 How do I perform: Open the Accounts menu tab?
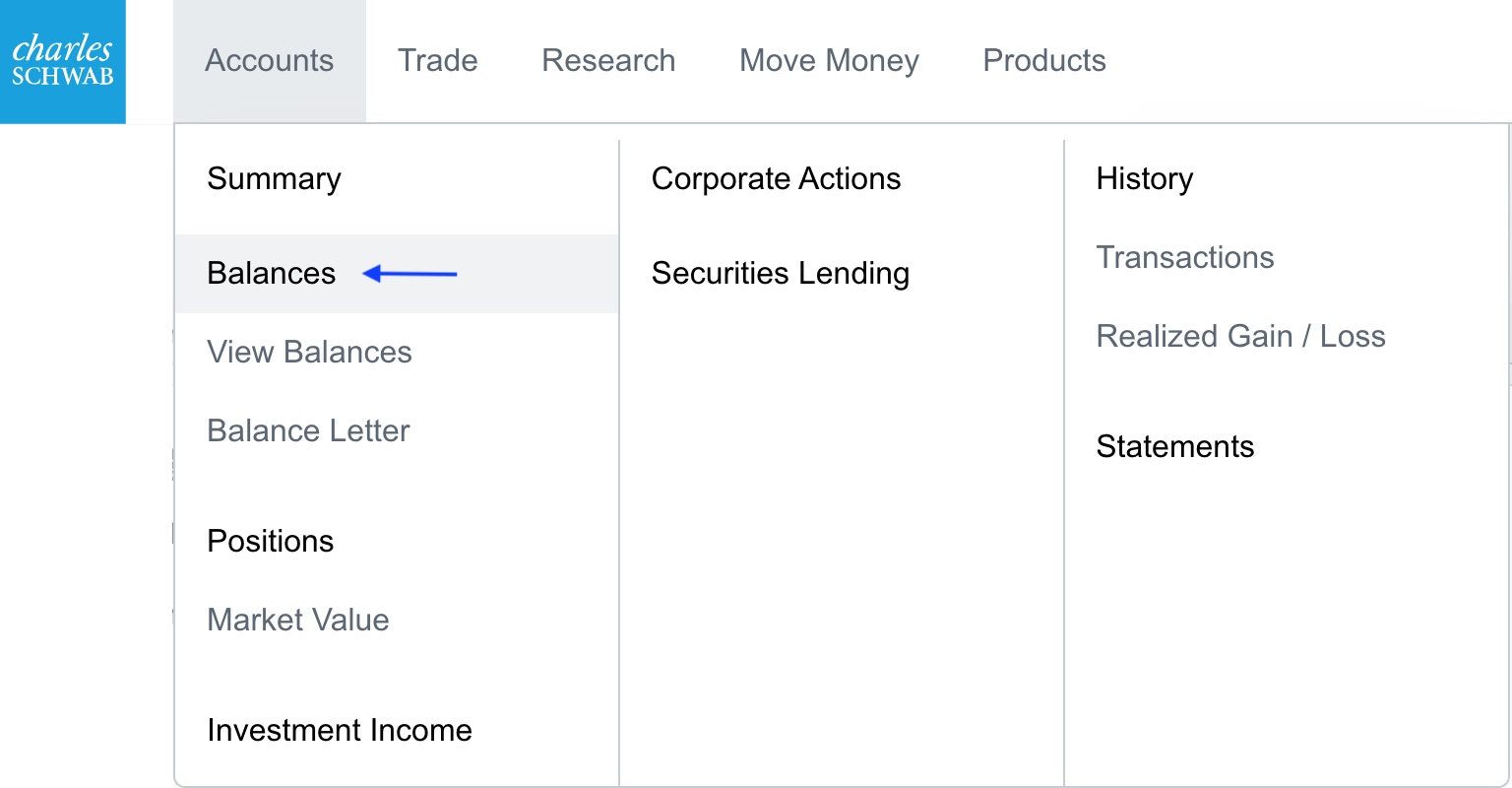click(269, 61)
